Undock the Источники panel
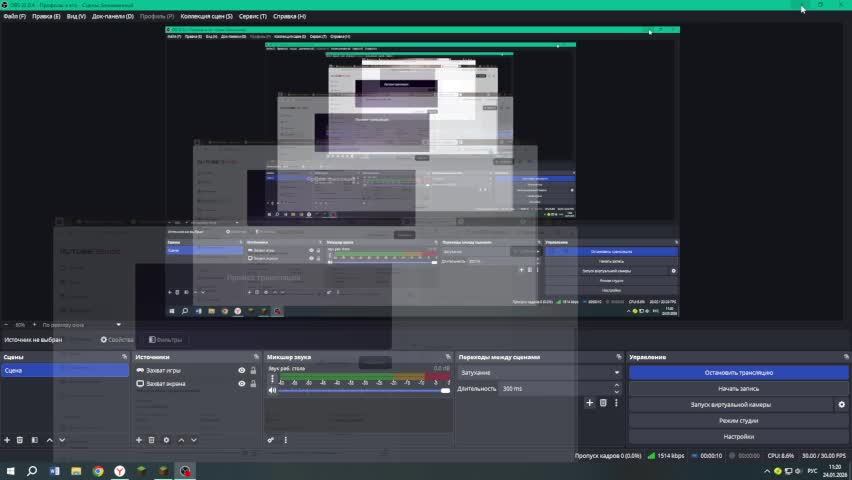 click(x=256, y=357)
